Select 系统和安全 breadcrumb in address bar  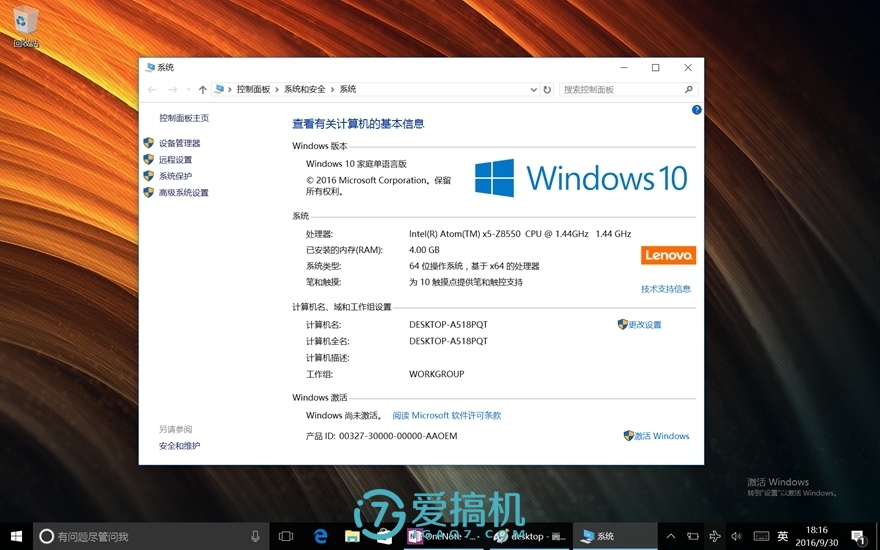[305, 89]
